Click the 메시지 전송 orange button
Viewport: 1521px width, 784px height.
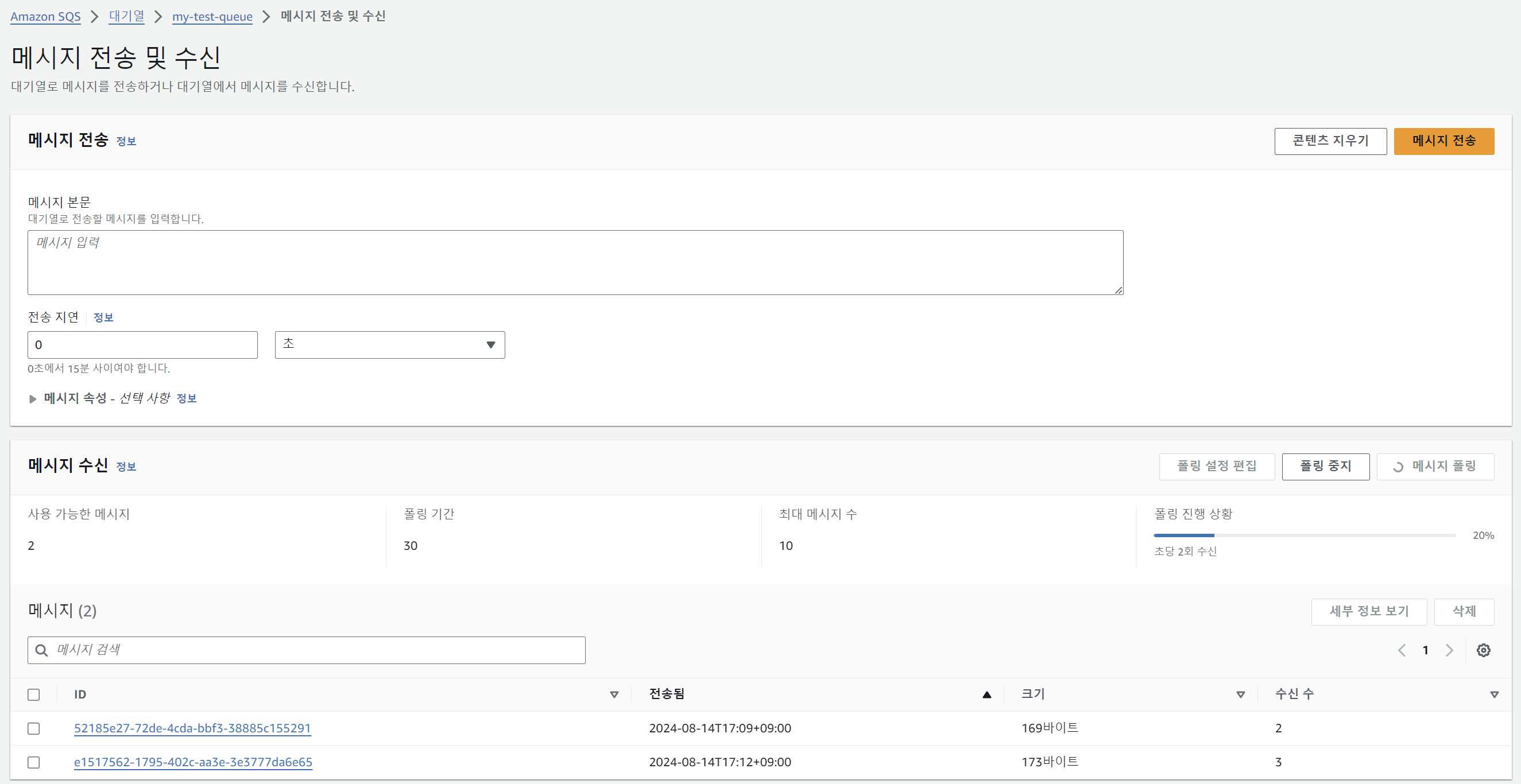click(x=1443, y=141)
